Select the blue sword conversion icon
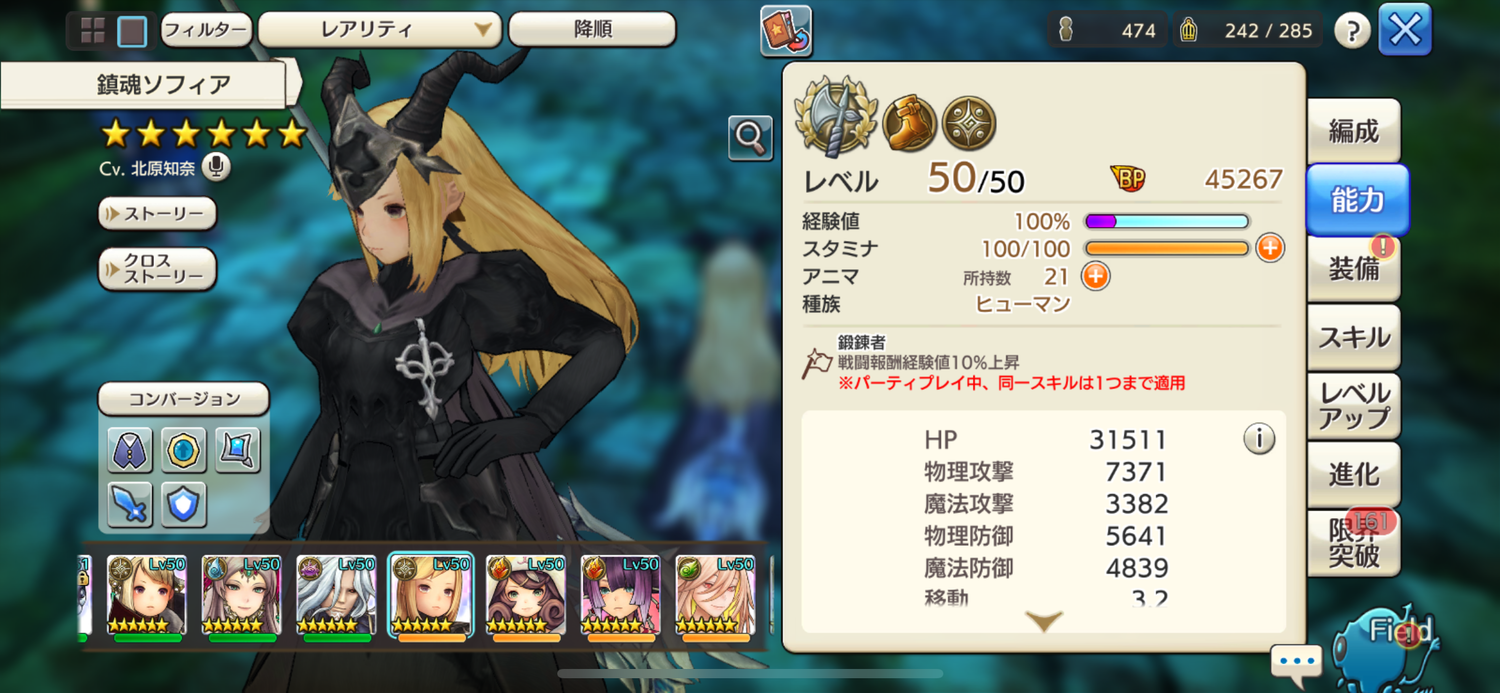This screenshot has height=693, width=1500. [130, 504]
